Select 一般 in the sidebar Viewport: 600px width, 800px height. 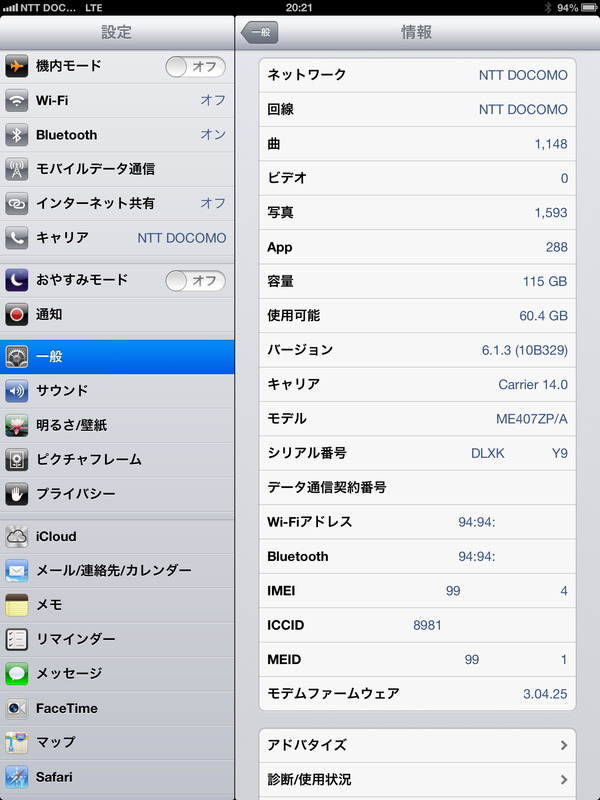(117, 357)
